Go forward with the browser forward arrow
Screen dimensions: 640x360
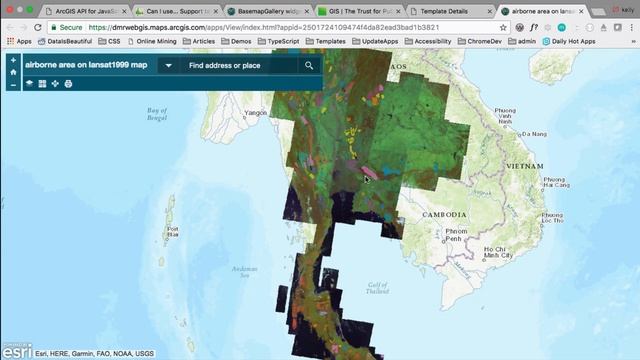click(24, 27)
